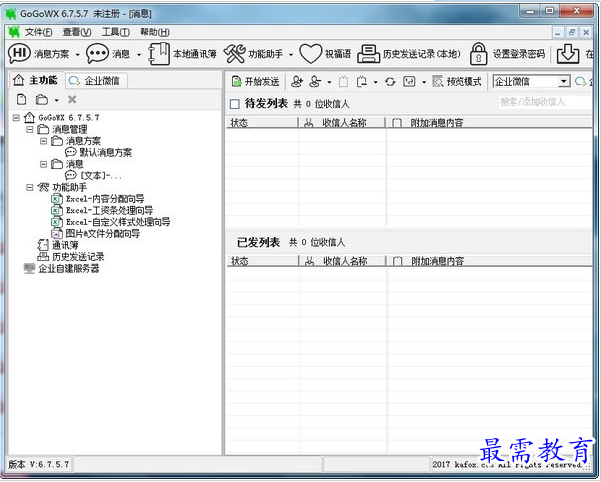Open the 功能助手 toolbar dropdown arrow
This screenshot has width=601, height=482.
[291, 55]
